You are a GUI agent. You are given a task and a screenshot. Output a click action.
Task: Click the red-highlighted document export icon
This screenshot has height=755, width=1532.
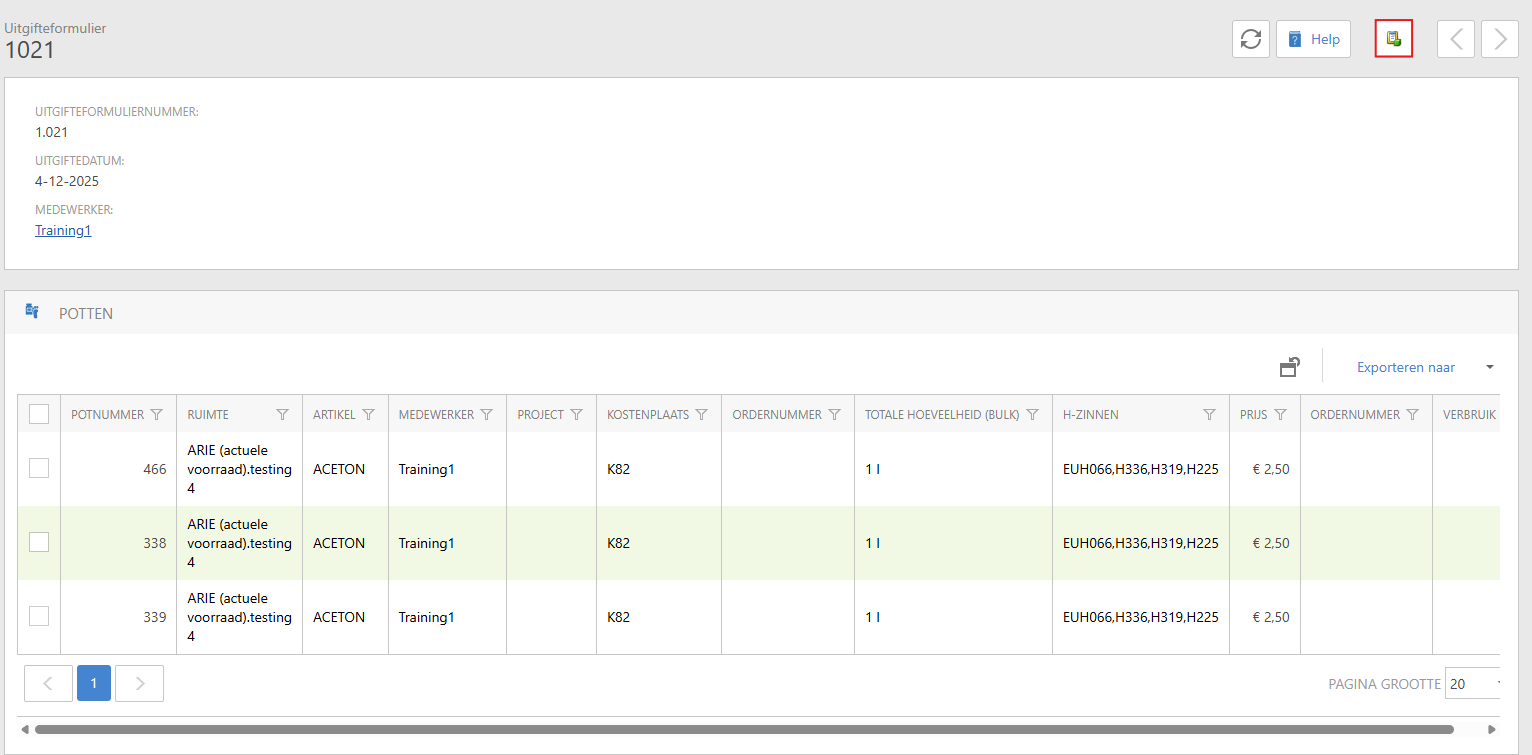pos(1393,39)
